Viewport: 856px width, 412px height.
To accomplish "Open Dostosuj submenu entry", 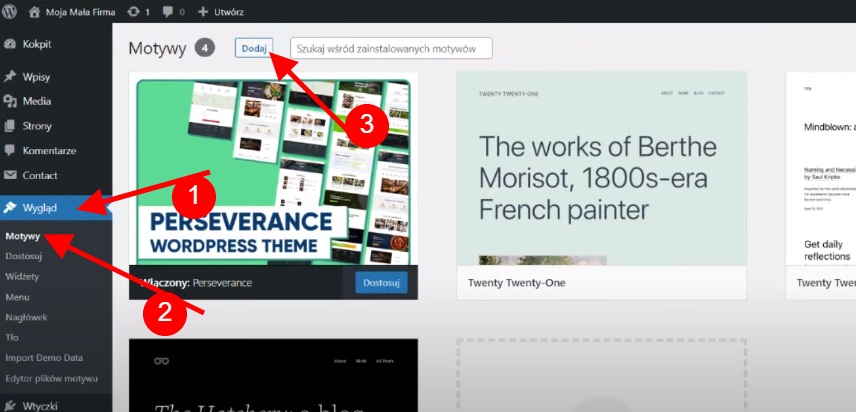I will (23, 256).
